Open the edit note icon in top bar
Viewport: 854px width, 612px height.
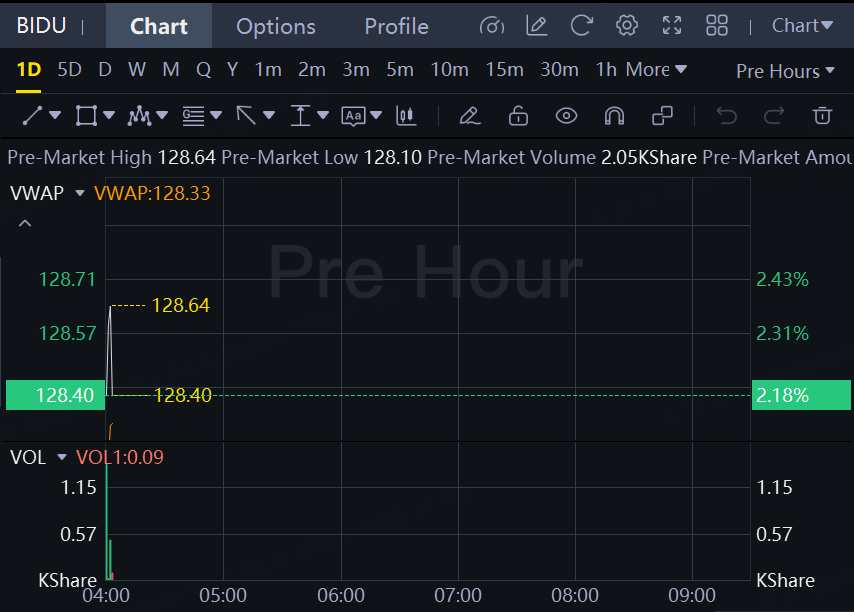click(537, 26)
